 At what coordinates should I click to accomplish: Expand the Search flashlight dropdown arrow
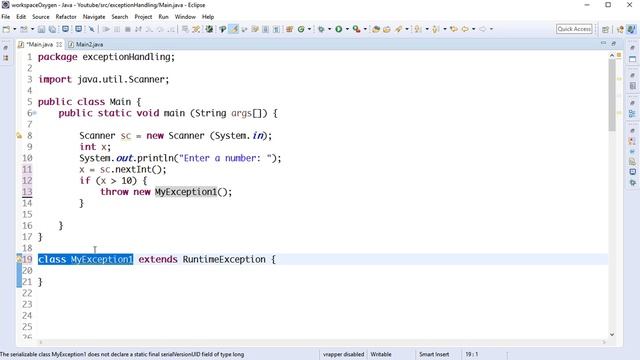[407, 29]
